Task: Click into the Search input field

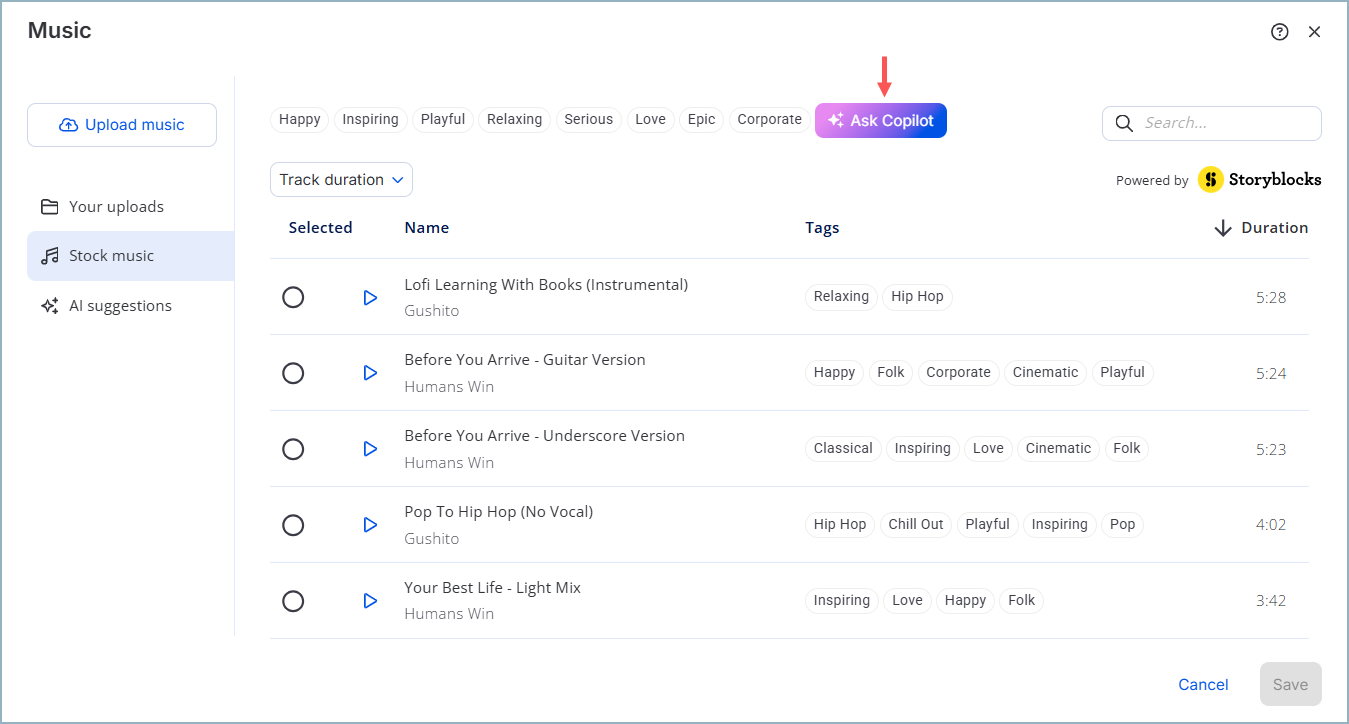Action: pos(1228,123)
